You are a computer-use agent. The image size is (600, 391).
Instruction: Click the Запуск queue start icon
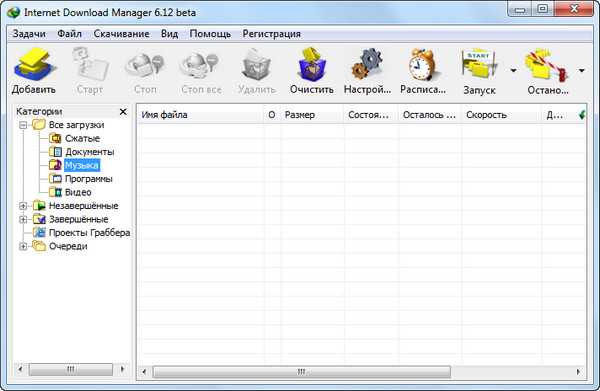pyautogui.click(x=479, y=64)
